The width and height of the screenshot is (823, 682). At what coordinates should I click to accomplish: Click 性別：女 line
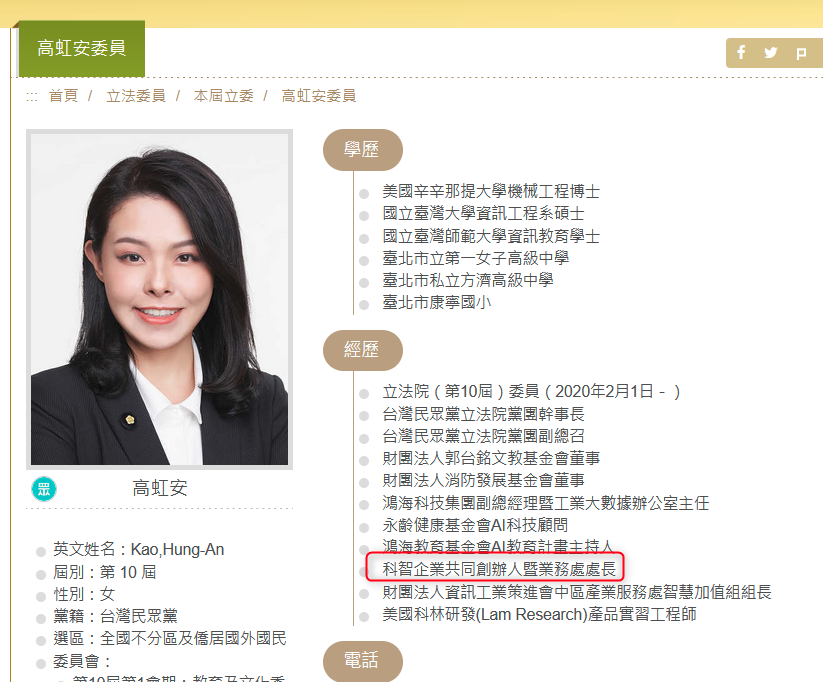click(84, 594)
